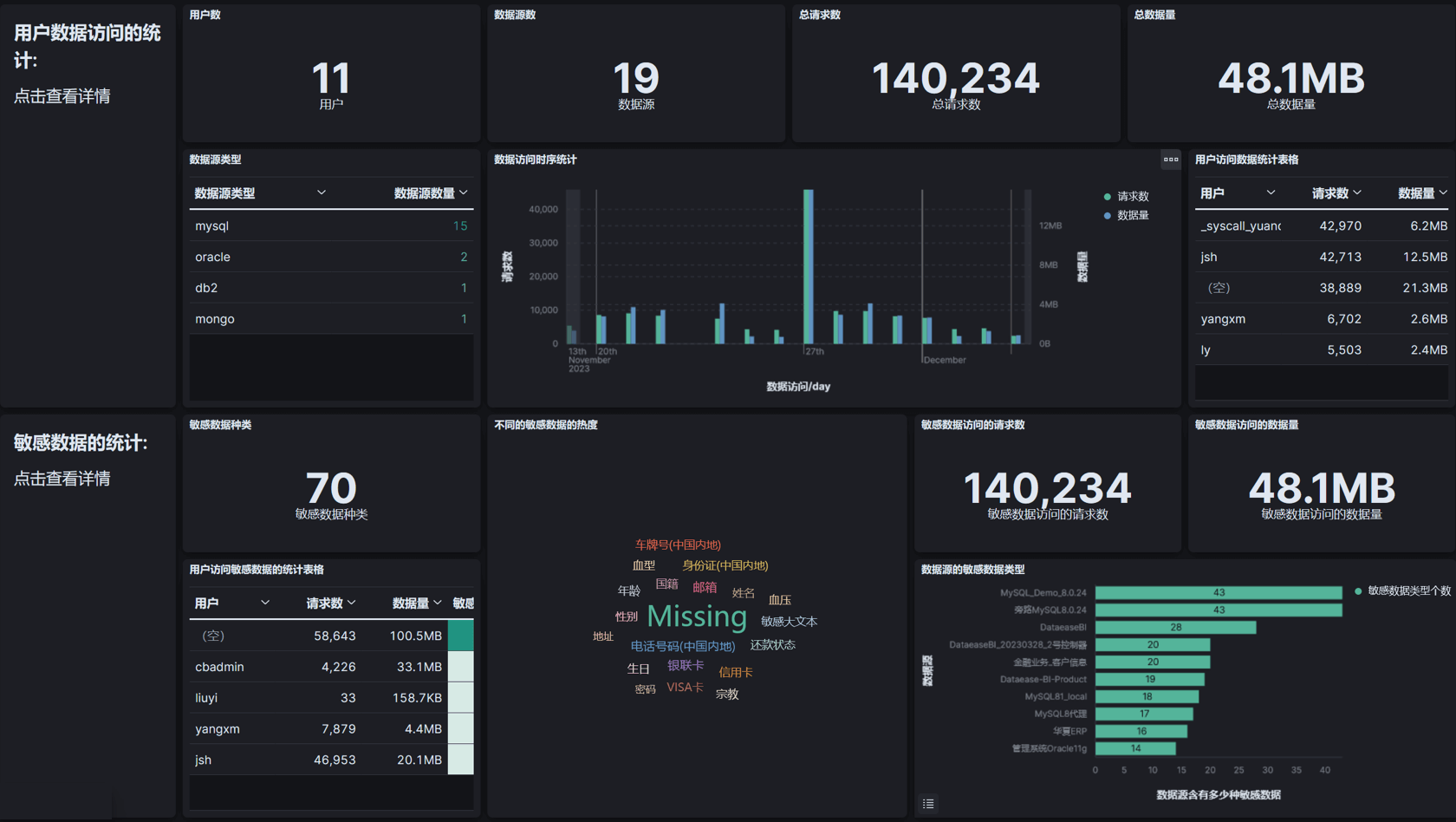Toggle 数据量 series label in chart legend
This screenshot has height=822, width=1456.
point(1133,215)
